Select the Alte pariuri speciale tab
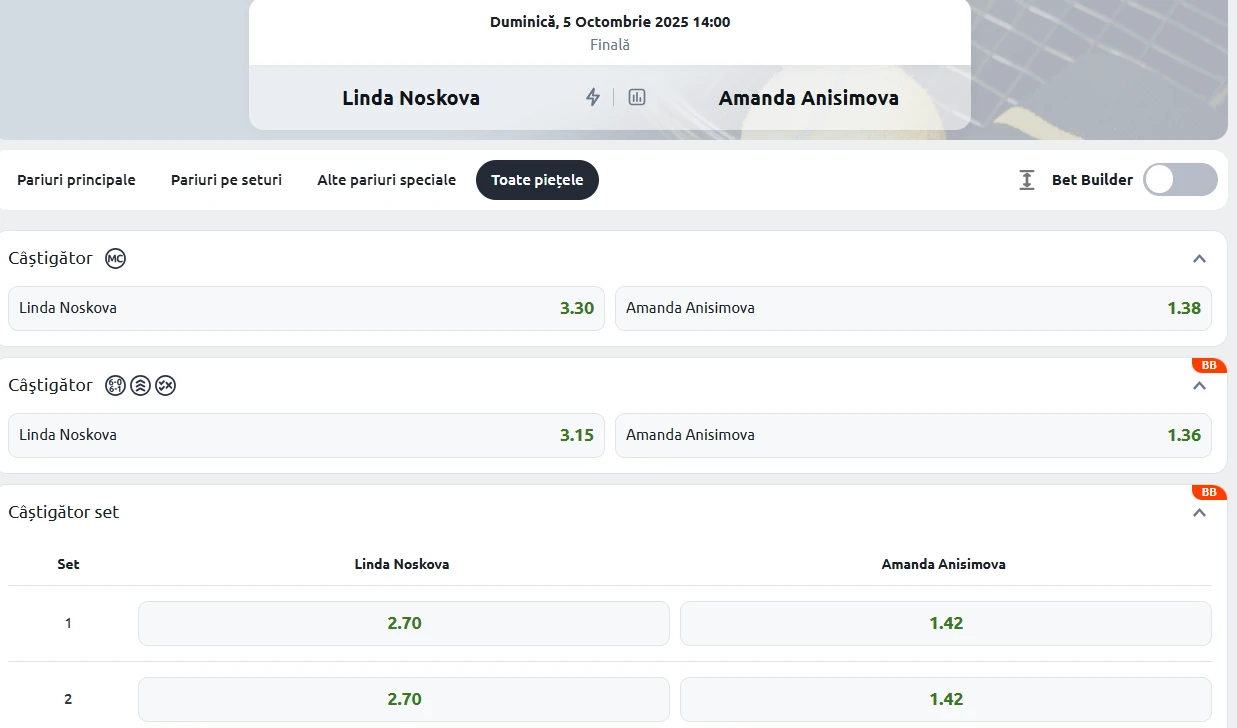 coord(386,180)
